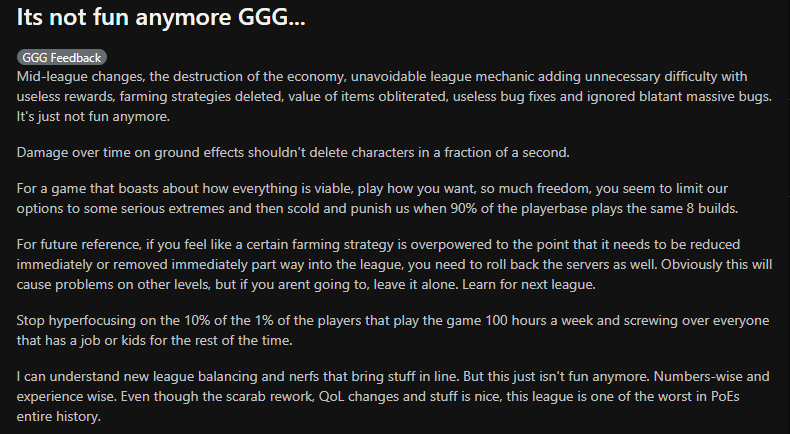This screenshot has height=434, width=790.
Task: Click the line beginning "Mid-league changes, the destruction"
Action: pyautogui.click(x=382, y=77)
